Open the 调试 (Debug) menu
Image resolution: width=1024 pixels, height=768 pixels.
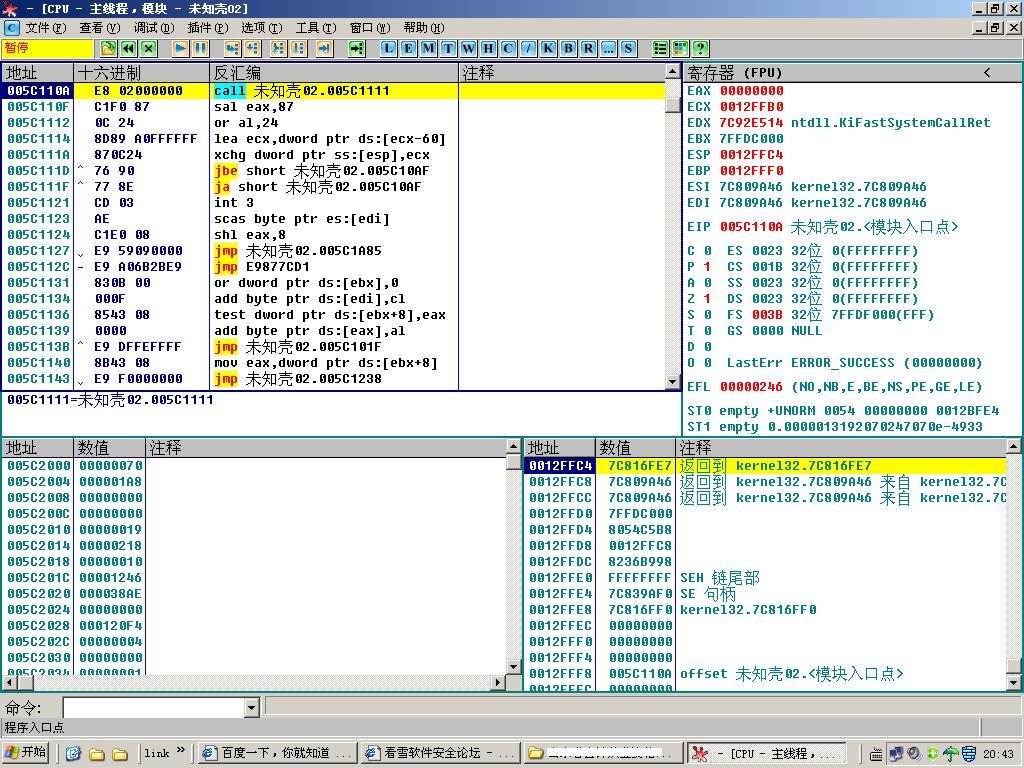pos(153,28)
